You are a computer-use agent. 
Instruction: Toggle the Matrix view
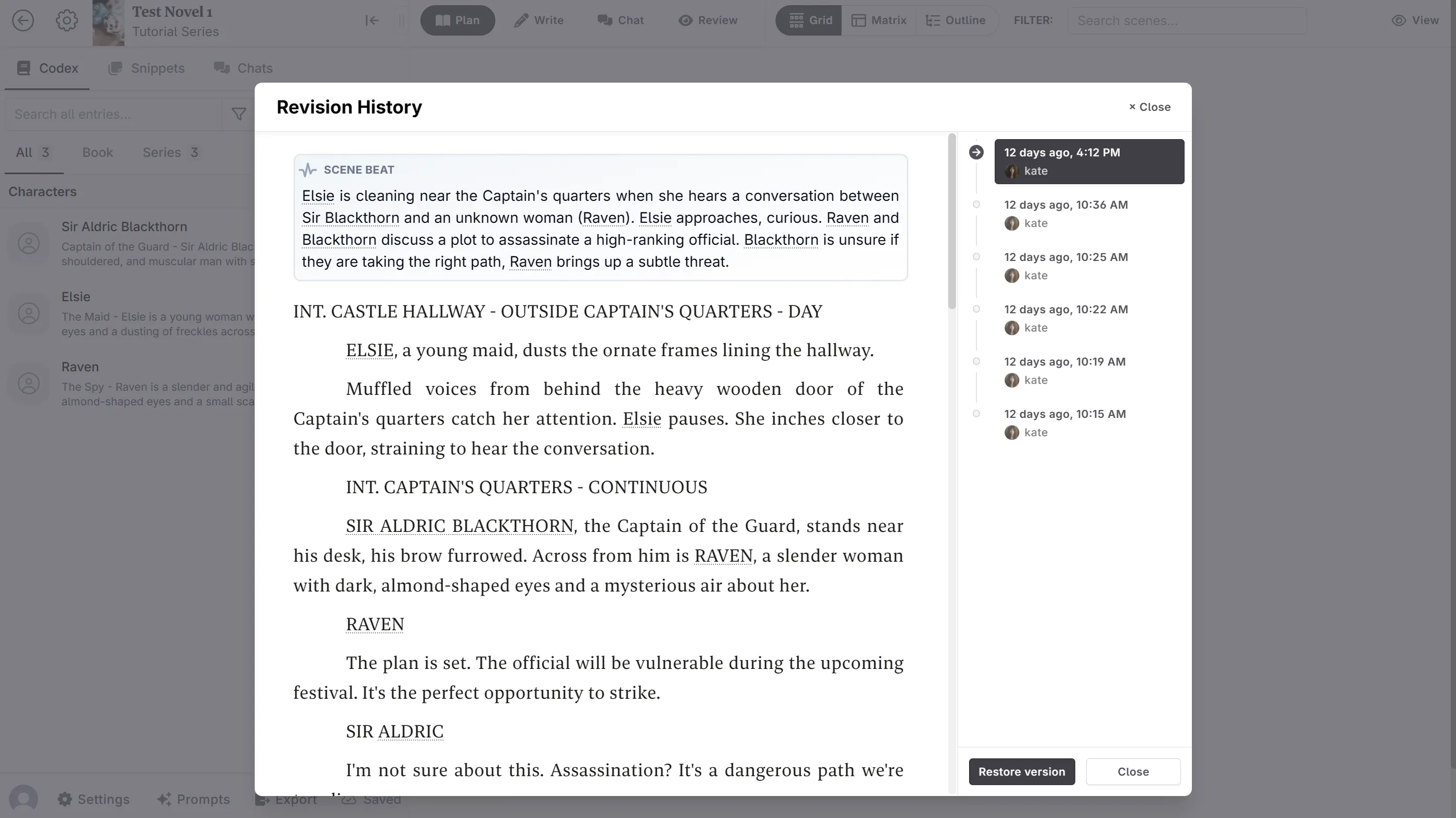pos(879,20)
